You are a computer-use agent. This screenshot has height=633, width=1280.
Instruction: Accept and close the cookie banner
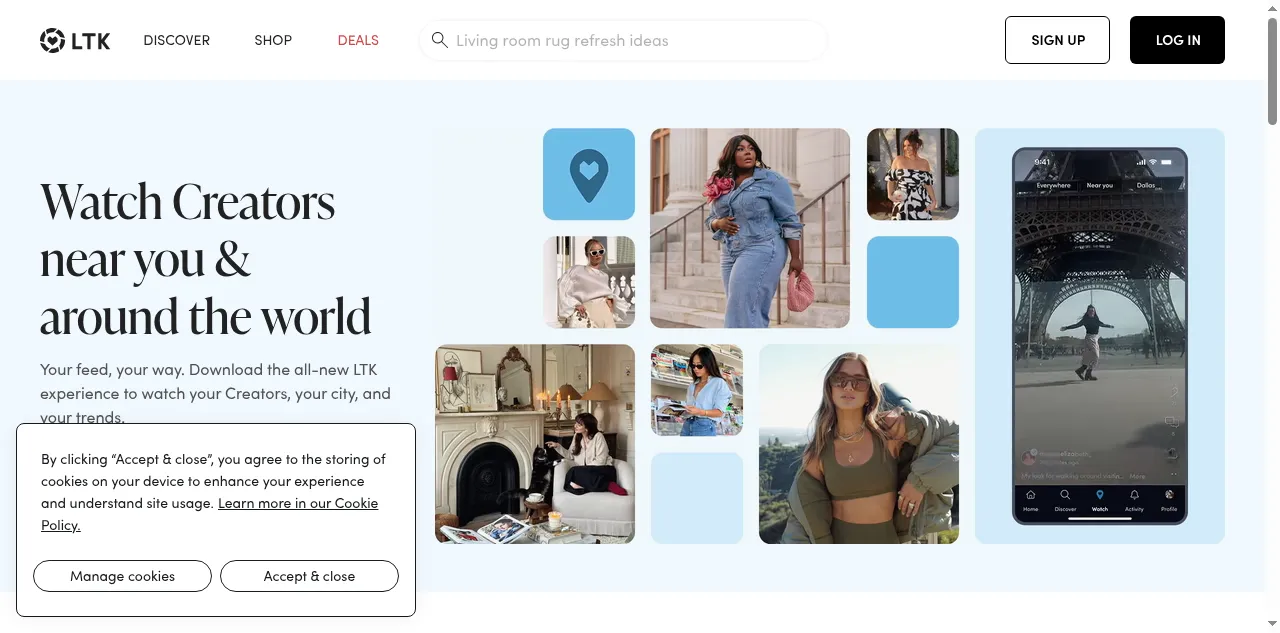[309, 576]
